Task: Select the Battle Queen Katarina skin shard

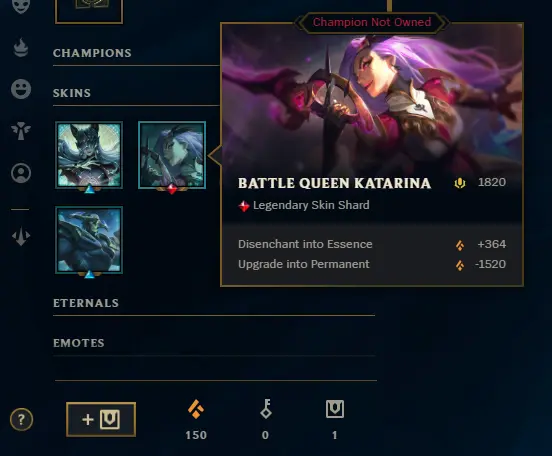Action: point(172,155)
